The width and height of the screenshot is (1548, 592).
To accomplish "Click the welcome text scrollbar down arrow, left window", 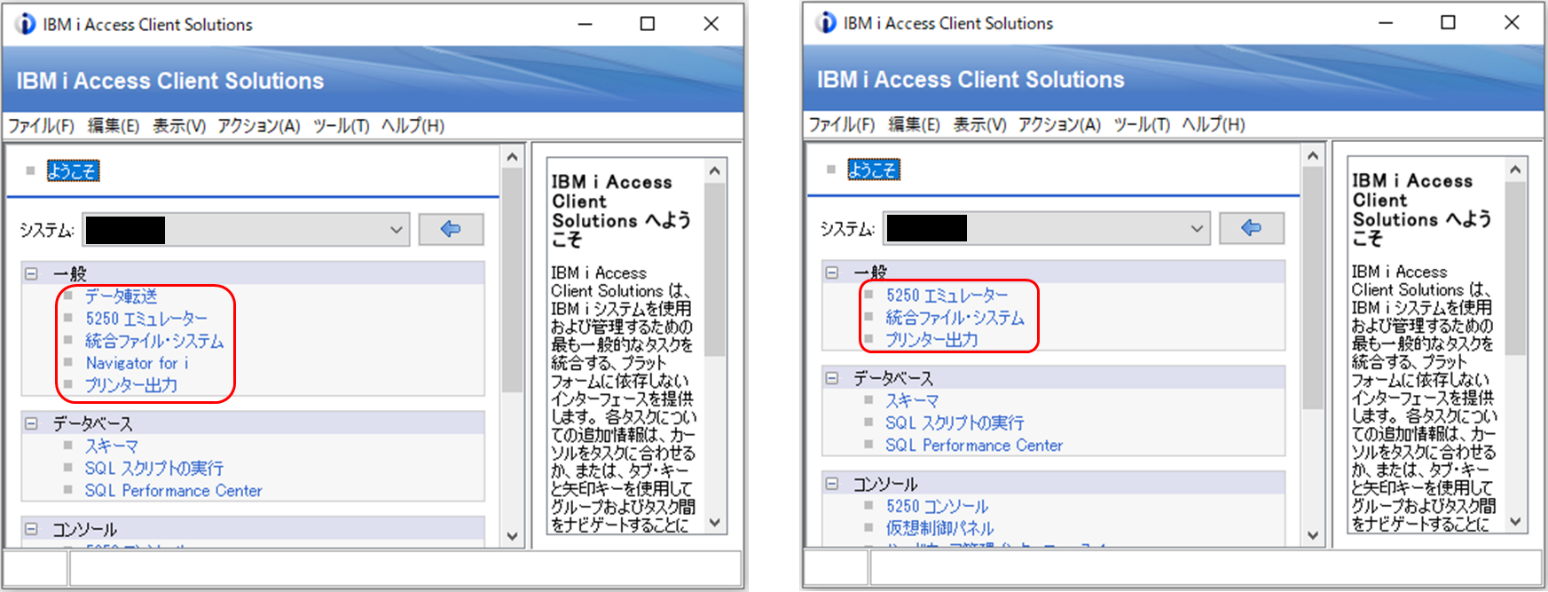I will [715, 522].
